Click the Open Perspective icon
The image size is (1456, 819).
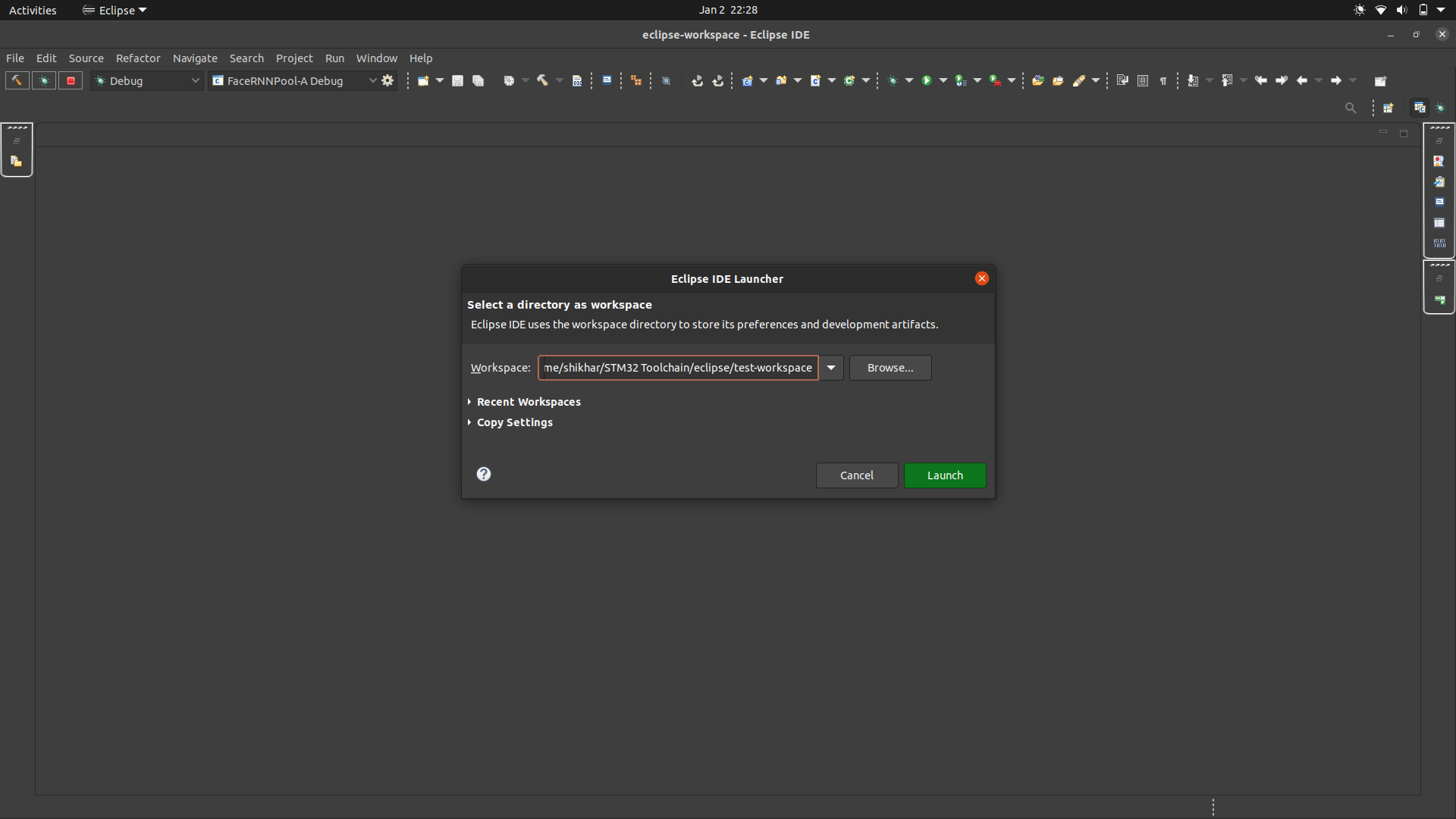point(1388,108)
